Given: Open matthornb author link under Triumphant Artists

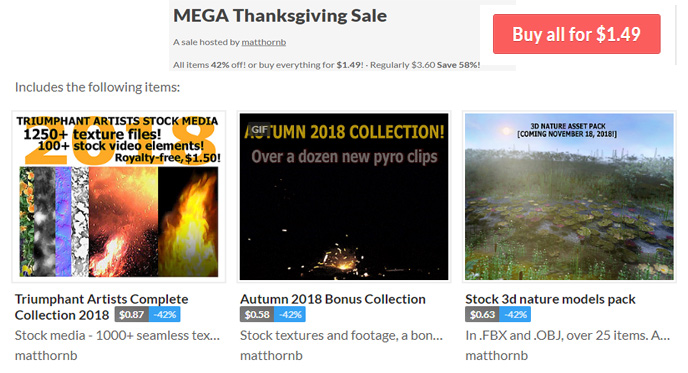Looking at the screenshot, I should pos(46,355).
